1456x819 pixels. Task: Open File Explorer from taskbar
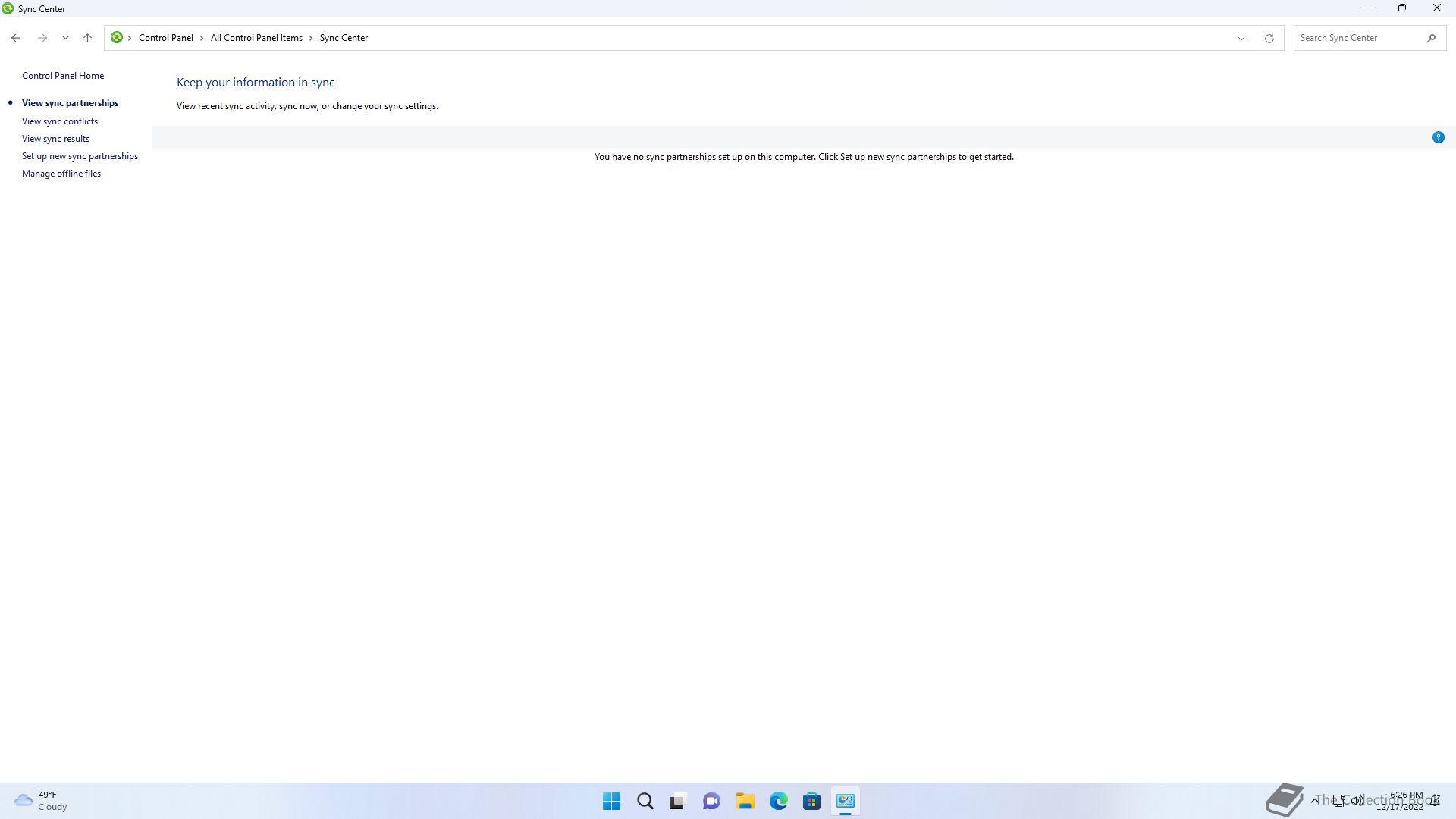click(745, 801)
